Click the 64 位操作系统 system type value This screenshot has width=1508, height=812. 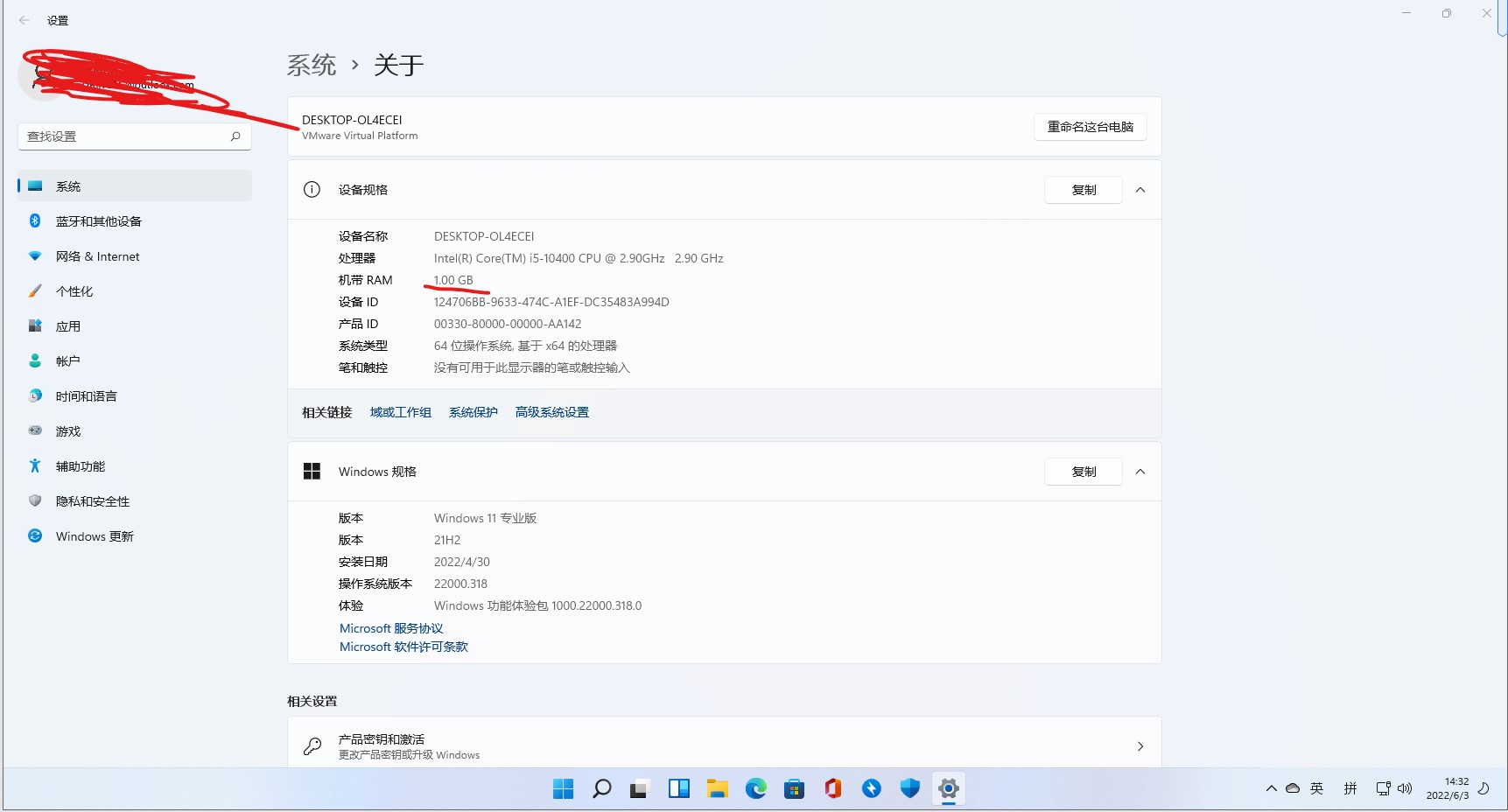click(x=525, y=346)
